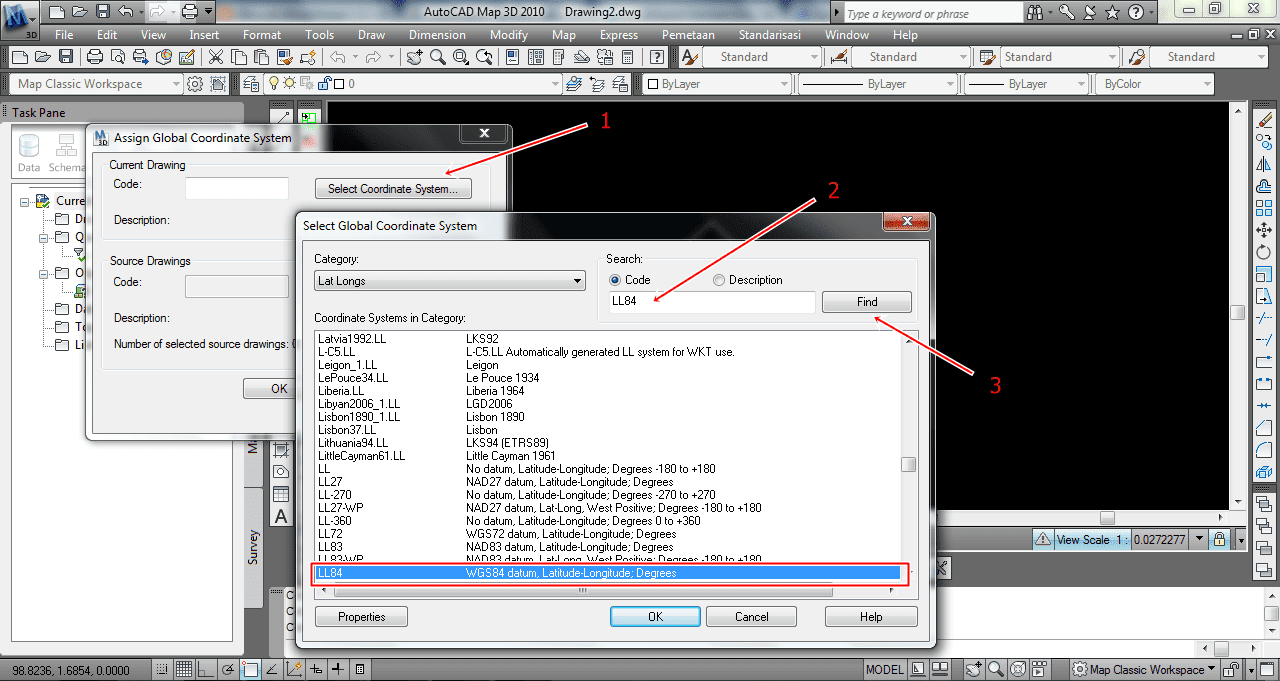This screenshot has height=681, width=1280.
Task: Select the Cut scissors icon
Action: (215, 57)
